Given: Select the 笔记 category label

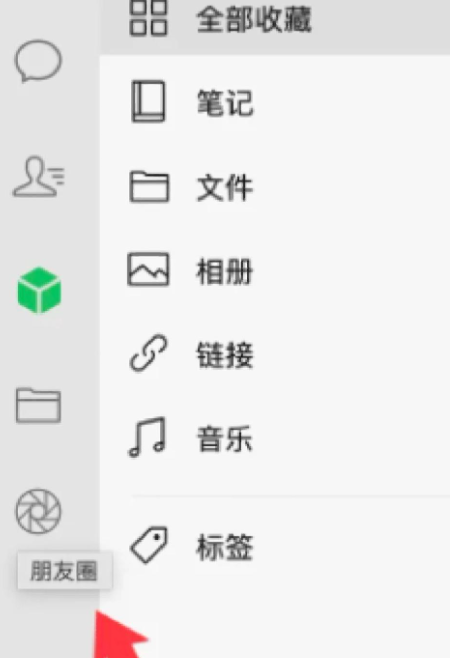Looking at the screenshot, I should pos(225,102).
